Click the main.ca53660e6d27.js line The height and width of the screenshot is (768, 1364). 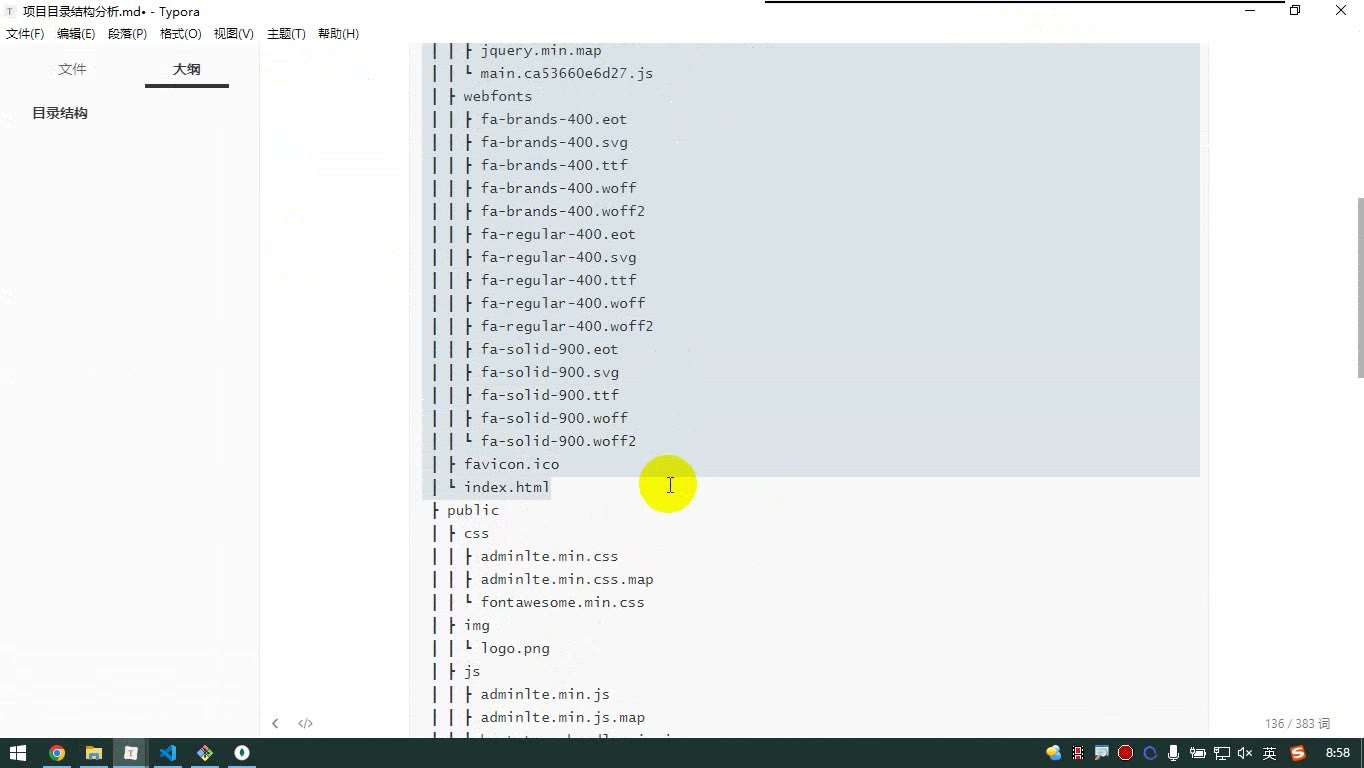[566, 73]
